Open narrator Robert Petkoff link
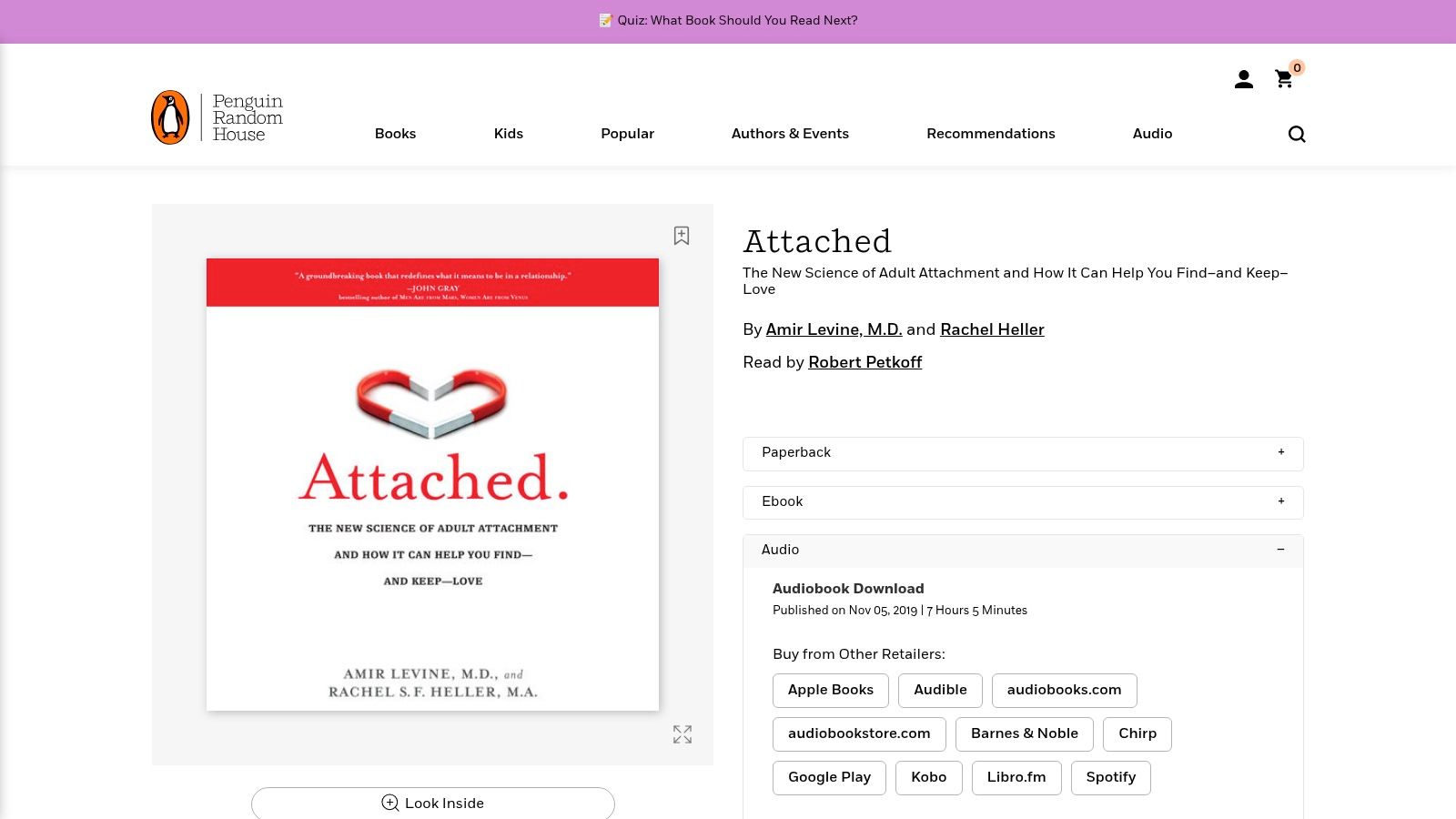The image size is (1456, 819). point(864,363)
